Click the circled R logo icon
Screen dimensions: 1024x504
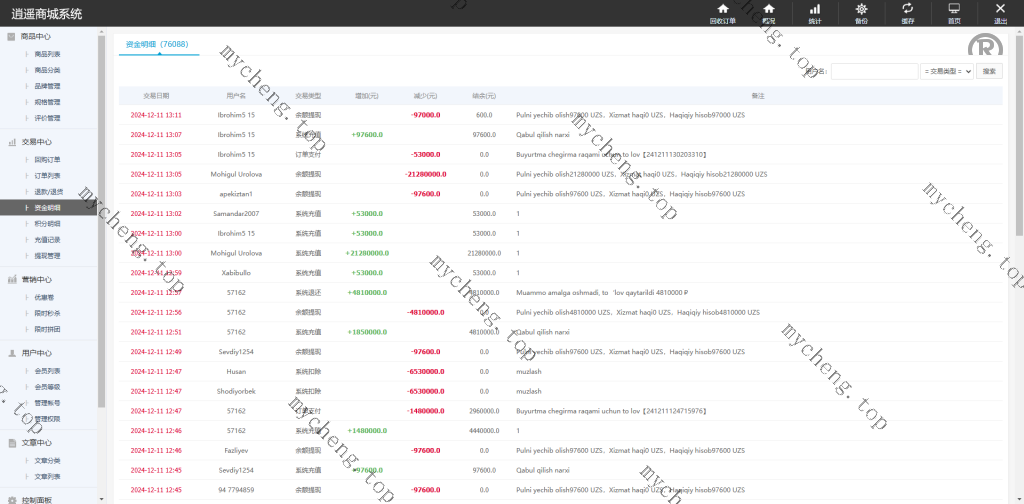[984, 47]
